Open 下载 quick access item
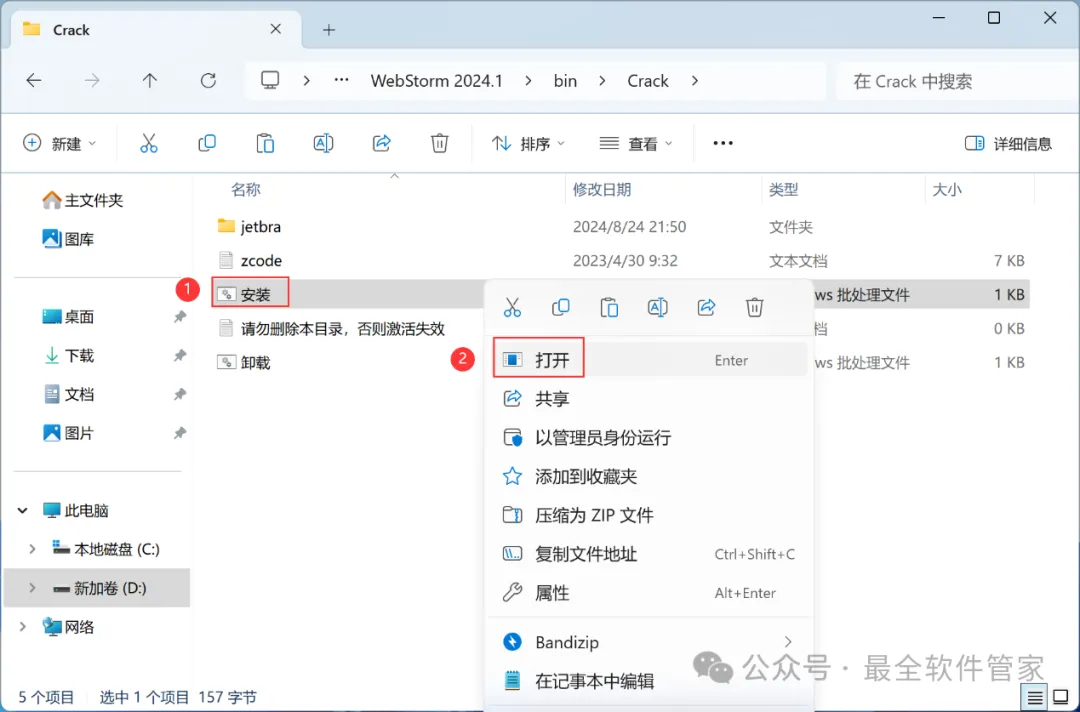Screen dimensions: 1080x712 coord(69,355)
